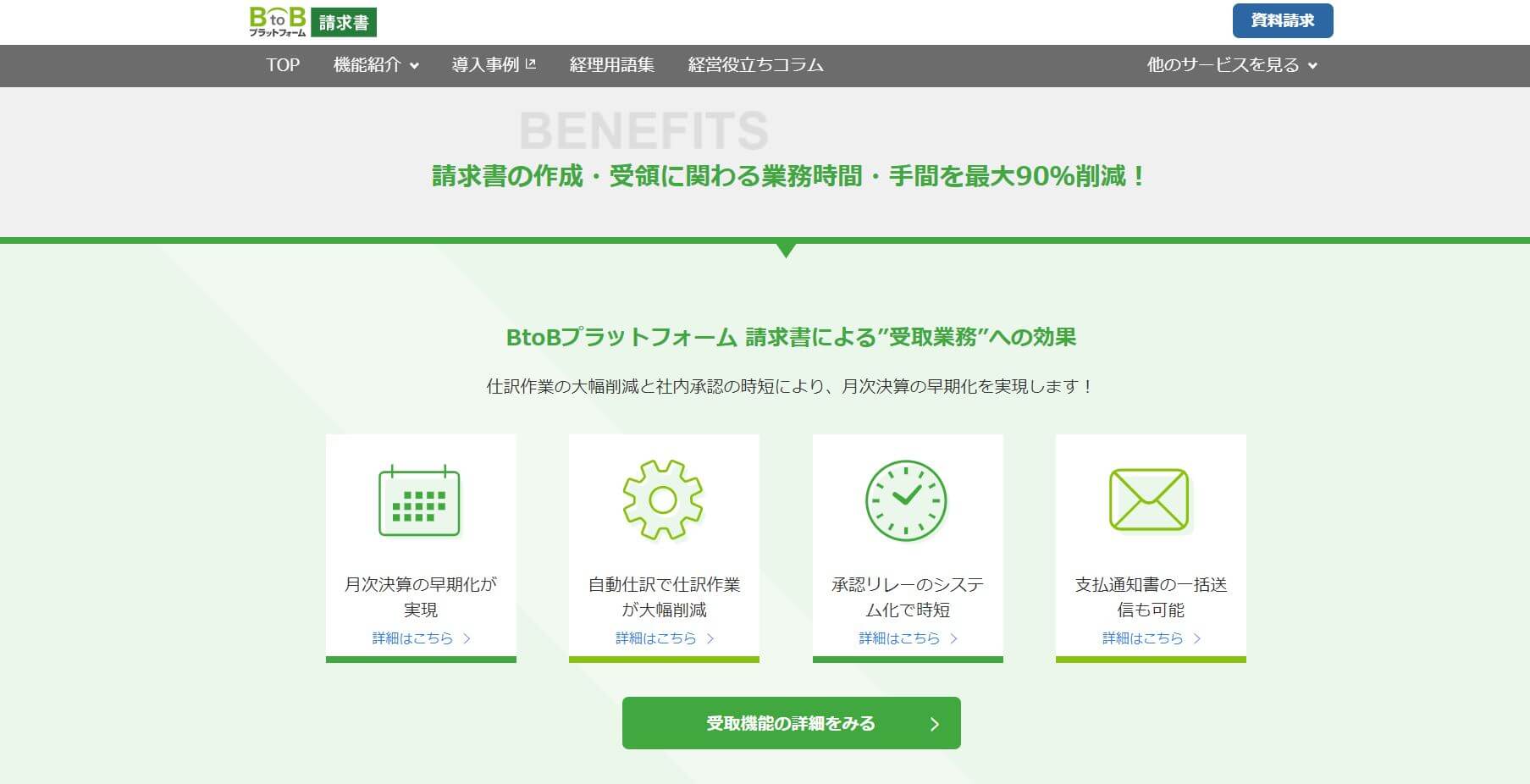Click the calendar icon for 月次決算の早期化

[x=419, y=500]
